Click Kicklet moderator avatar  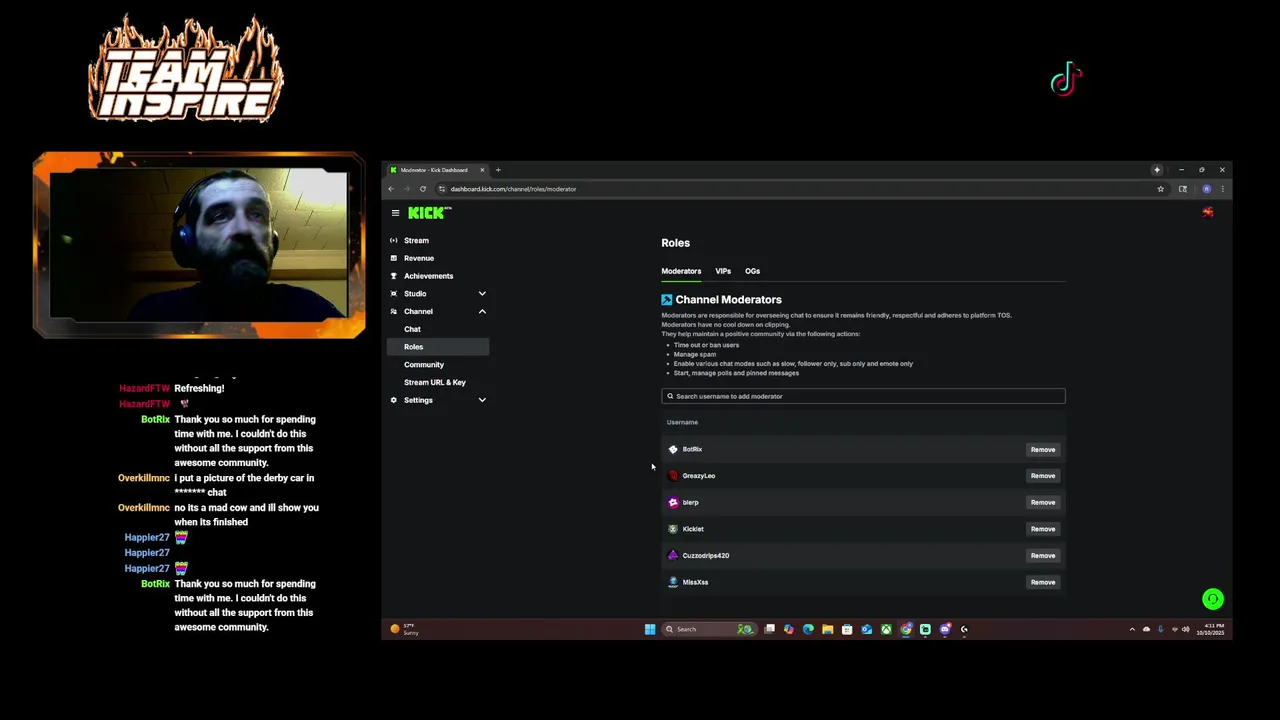tap(673, 529)
